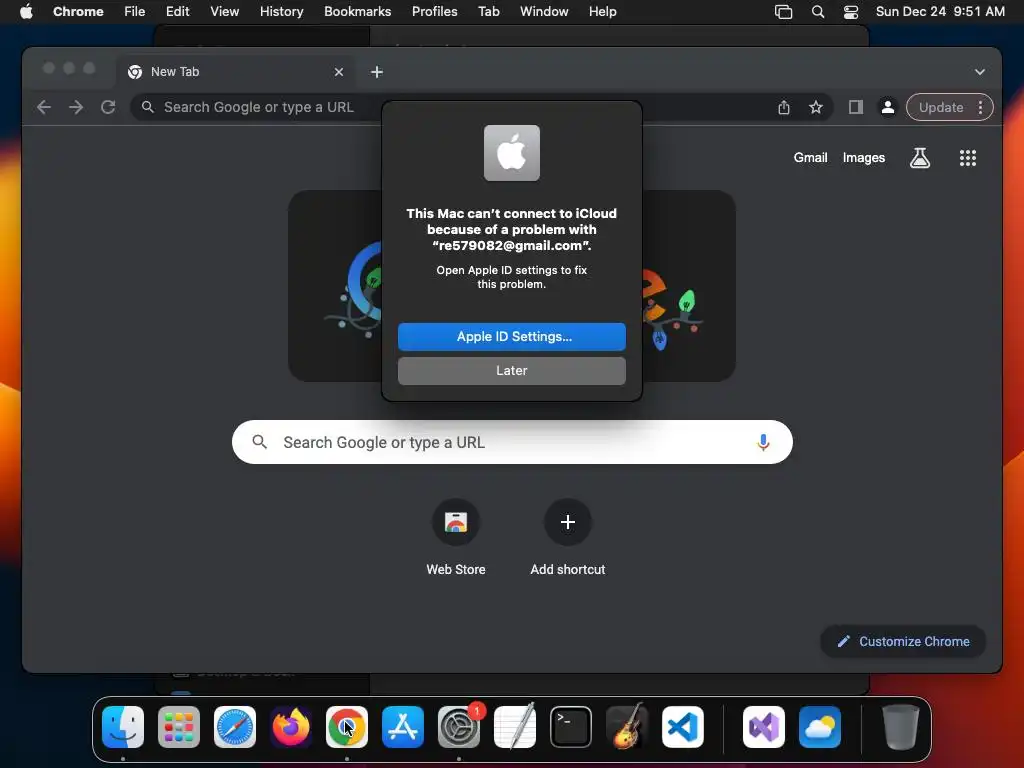Open the History menu
The width and height of the screenshot is (1024, 768).
[281, 11]
